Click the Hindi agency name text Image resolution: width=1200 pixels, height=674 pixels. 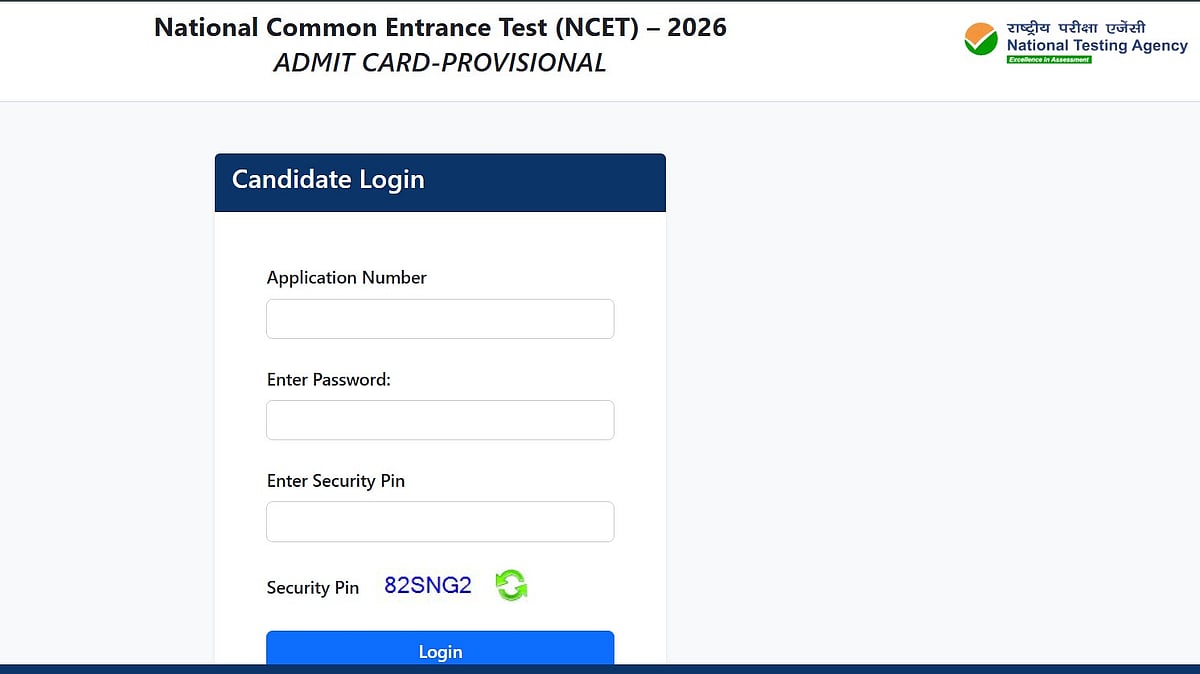(x=1076, y=28)
